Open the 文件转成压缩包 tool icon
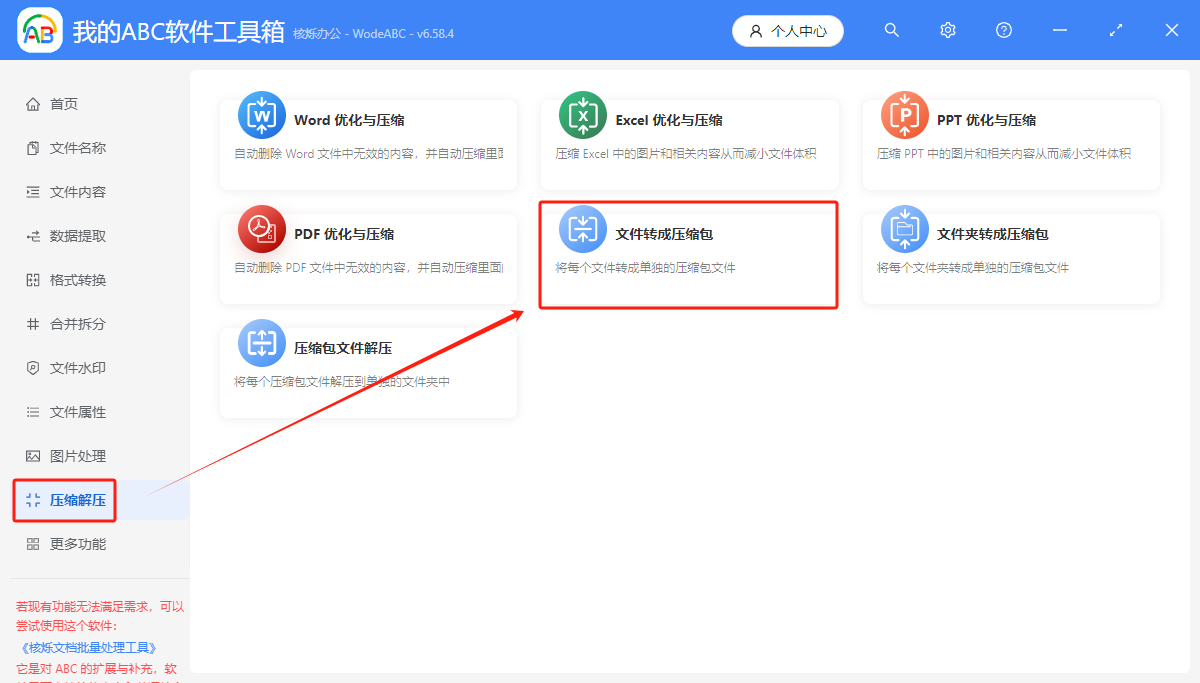 point(583,228)
